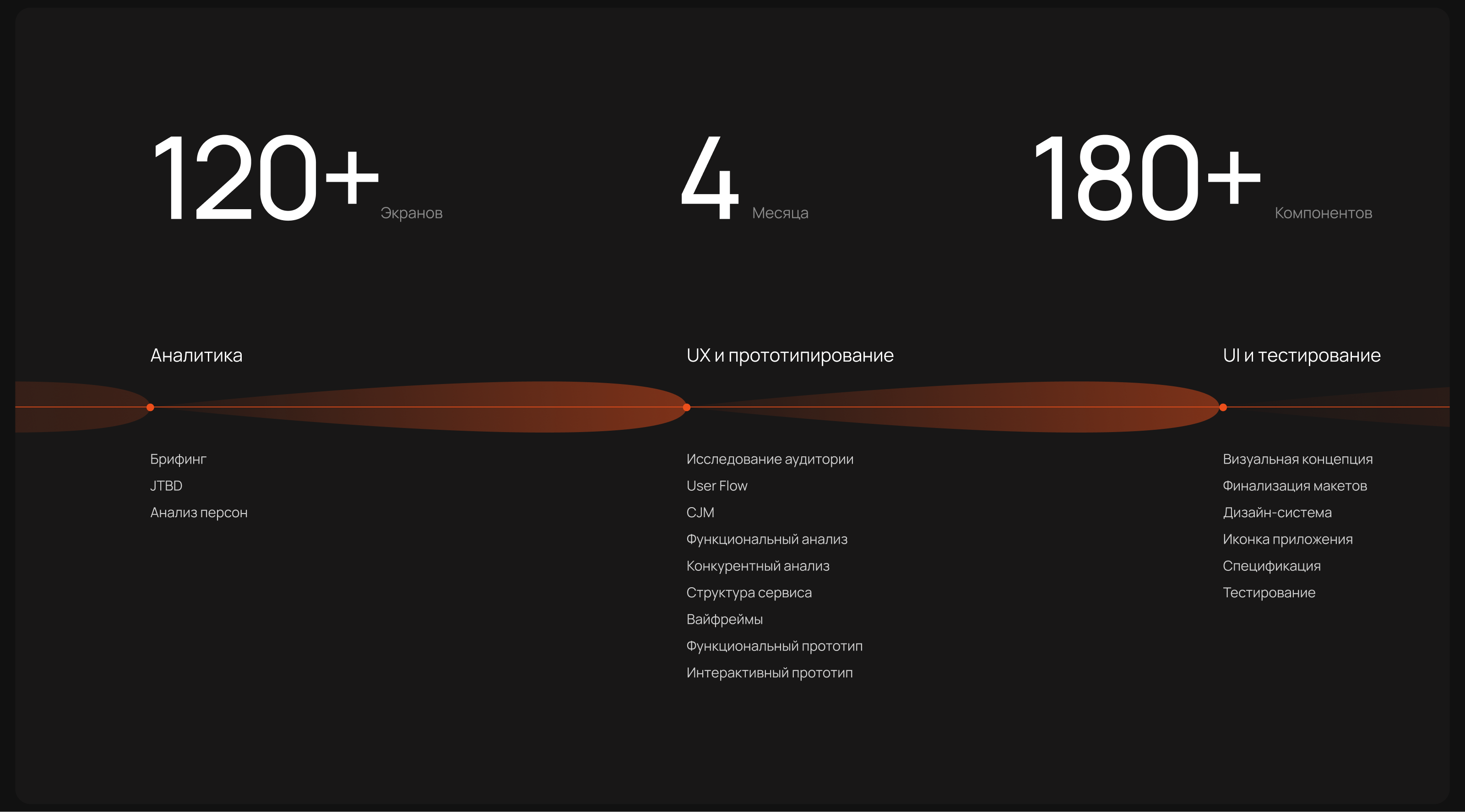1465x812 pixels.
Task: Click the Брифинг list item
Action: tap(178, 459)
